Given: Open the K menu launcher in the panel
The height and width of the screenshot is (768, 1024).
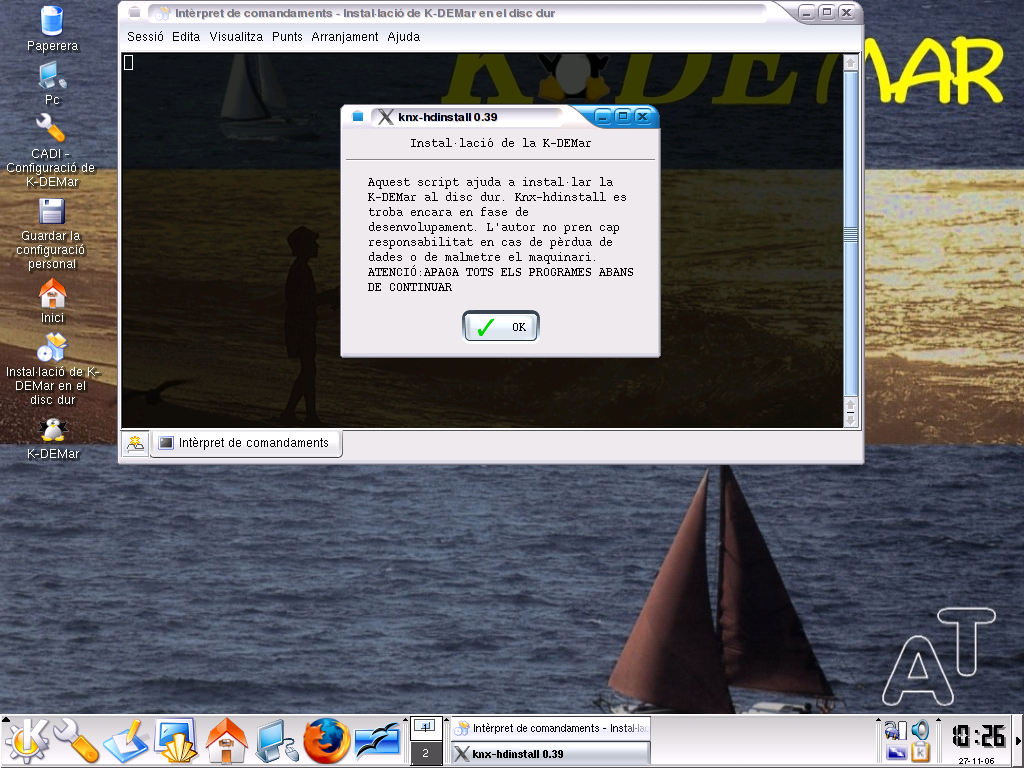Looking at the screenshot, I should pos(27,741).
